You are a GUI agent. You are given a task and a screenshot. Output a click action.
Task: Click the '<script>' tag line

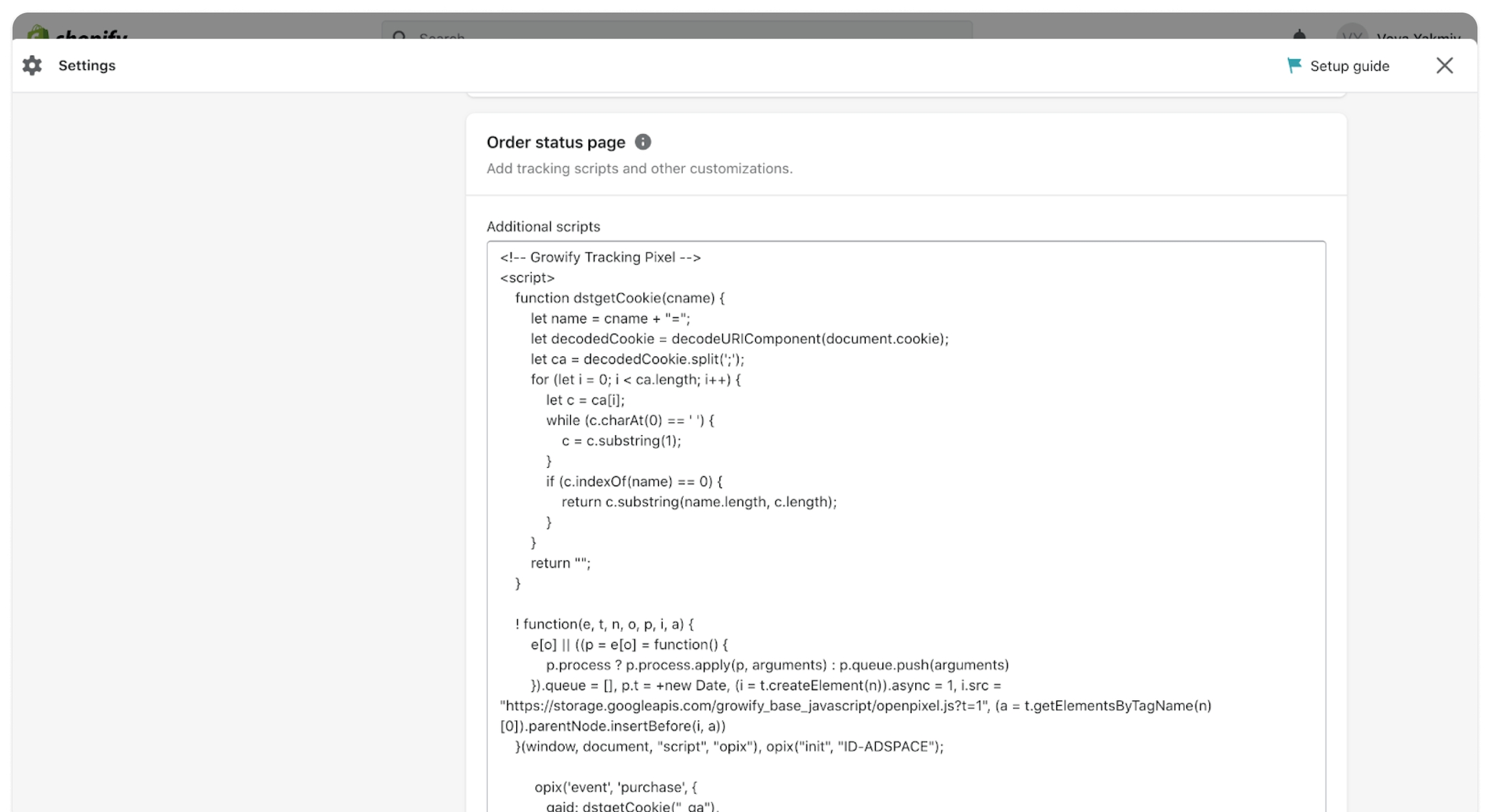click(527, 278)
